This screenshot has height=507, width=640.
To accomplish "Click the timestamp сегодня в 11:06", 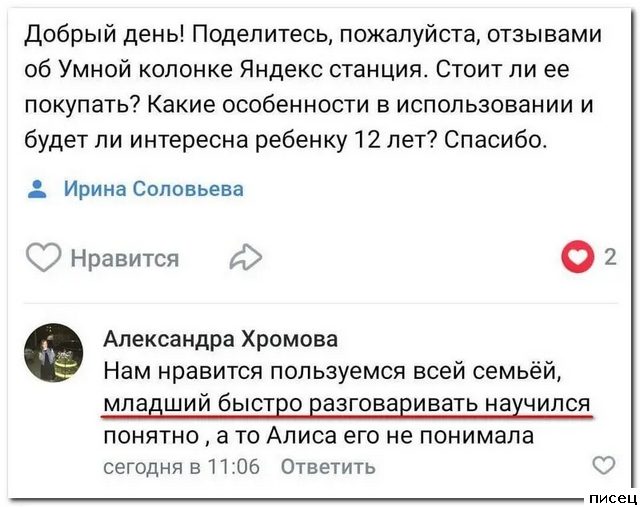I will pyautogui.click(x=181, y=466).
